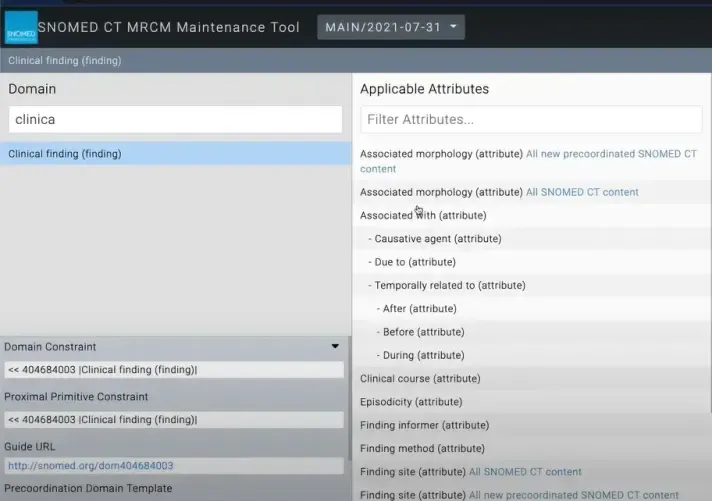The height and width of the screenshot is (501, 712).
Task: Select Temporally related to (attribute)
Action: 450,286
